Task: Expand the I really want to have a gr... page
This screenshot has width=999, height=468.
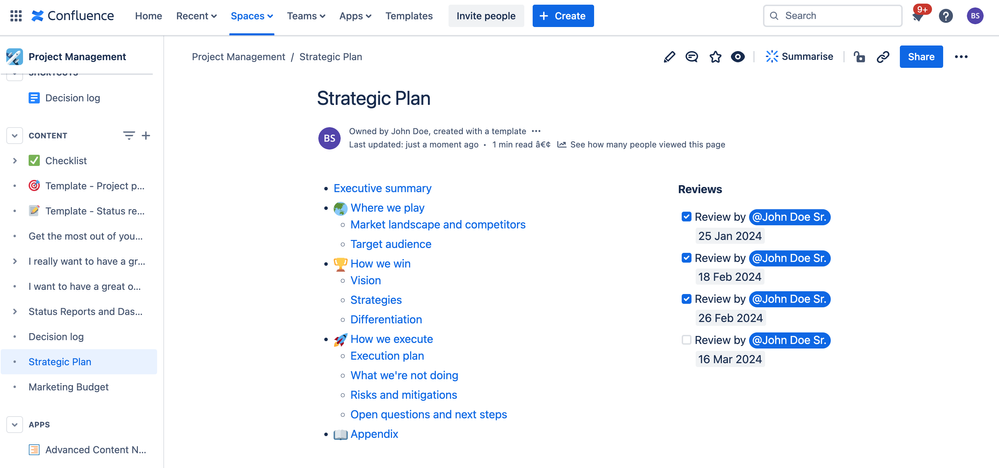Action: pyautogui.click(x=15, y=261)
